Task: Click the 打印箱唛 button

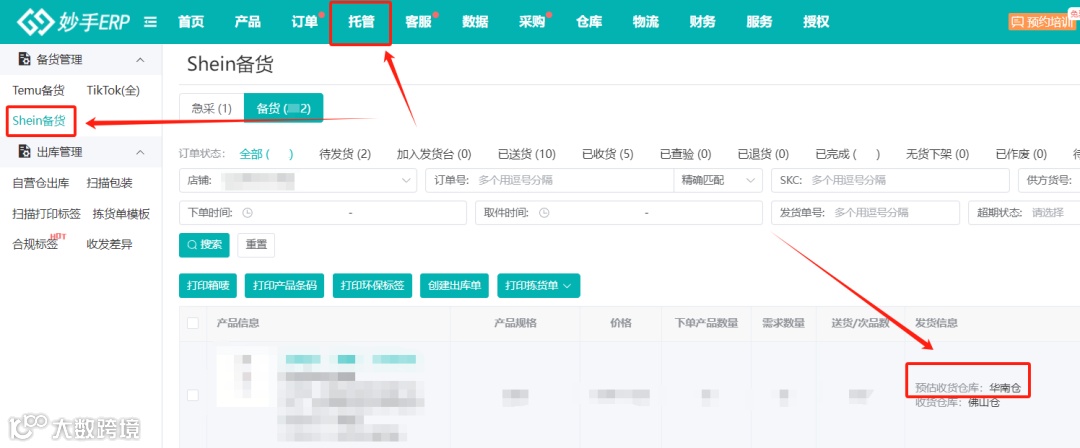Action: (x=207, y=285)
